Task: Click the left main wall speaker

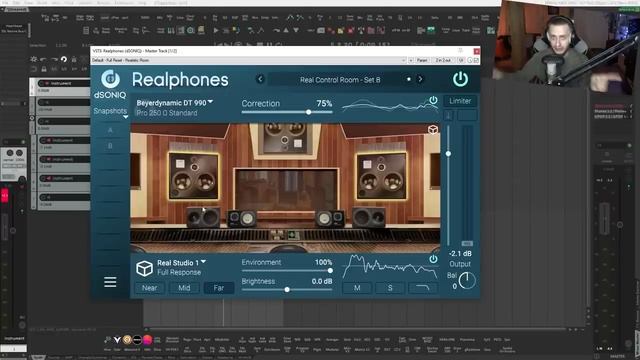Action: click(193, 176)
